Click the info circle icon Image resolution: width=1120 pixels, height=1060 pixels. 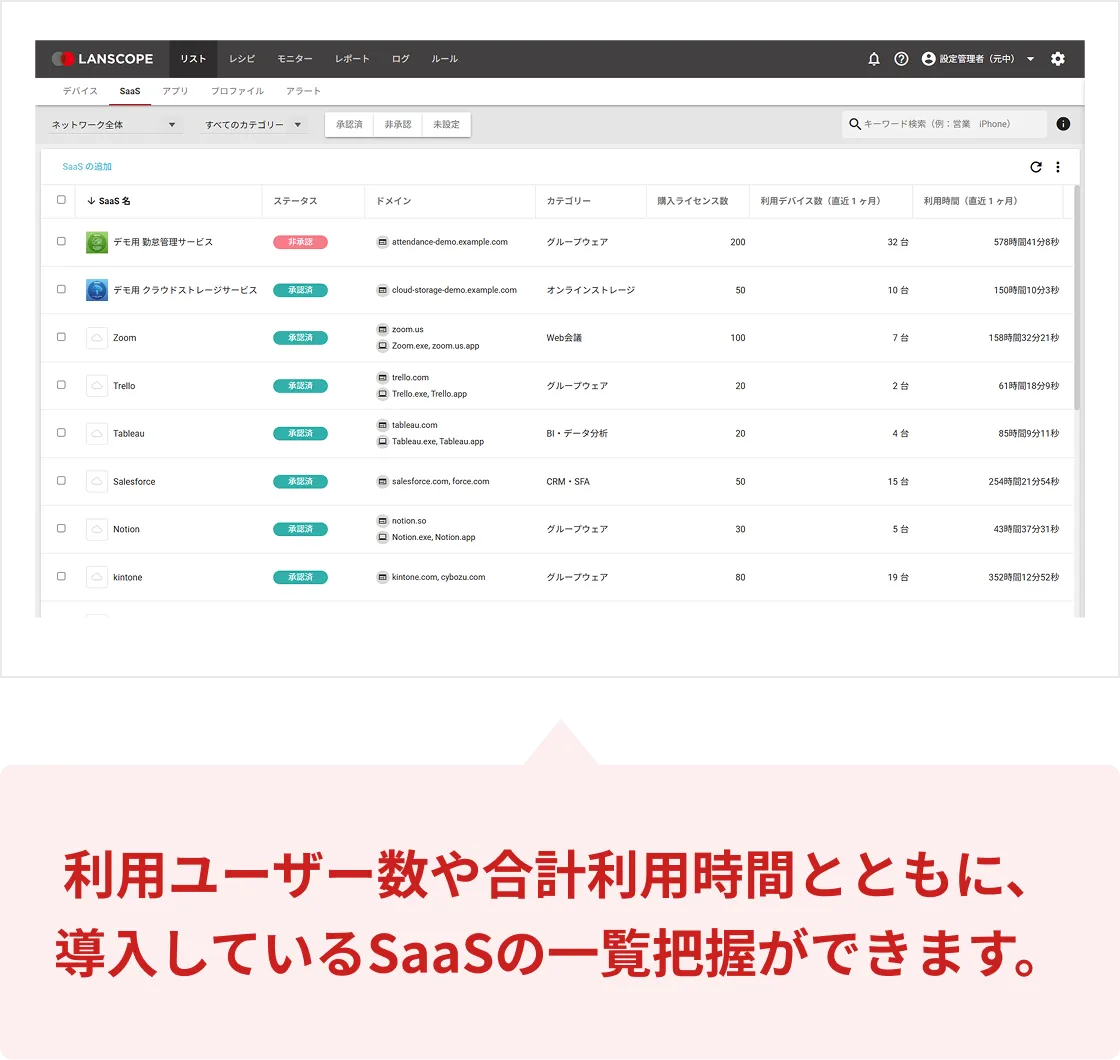[x=1063, y=124]
